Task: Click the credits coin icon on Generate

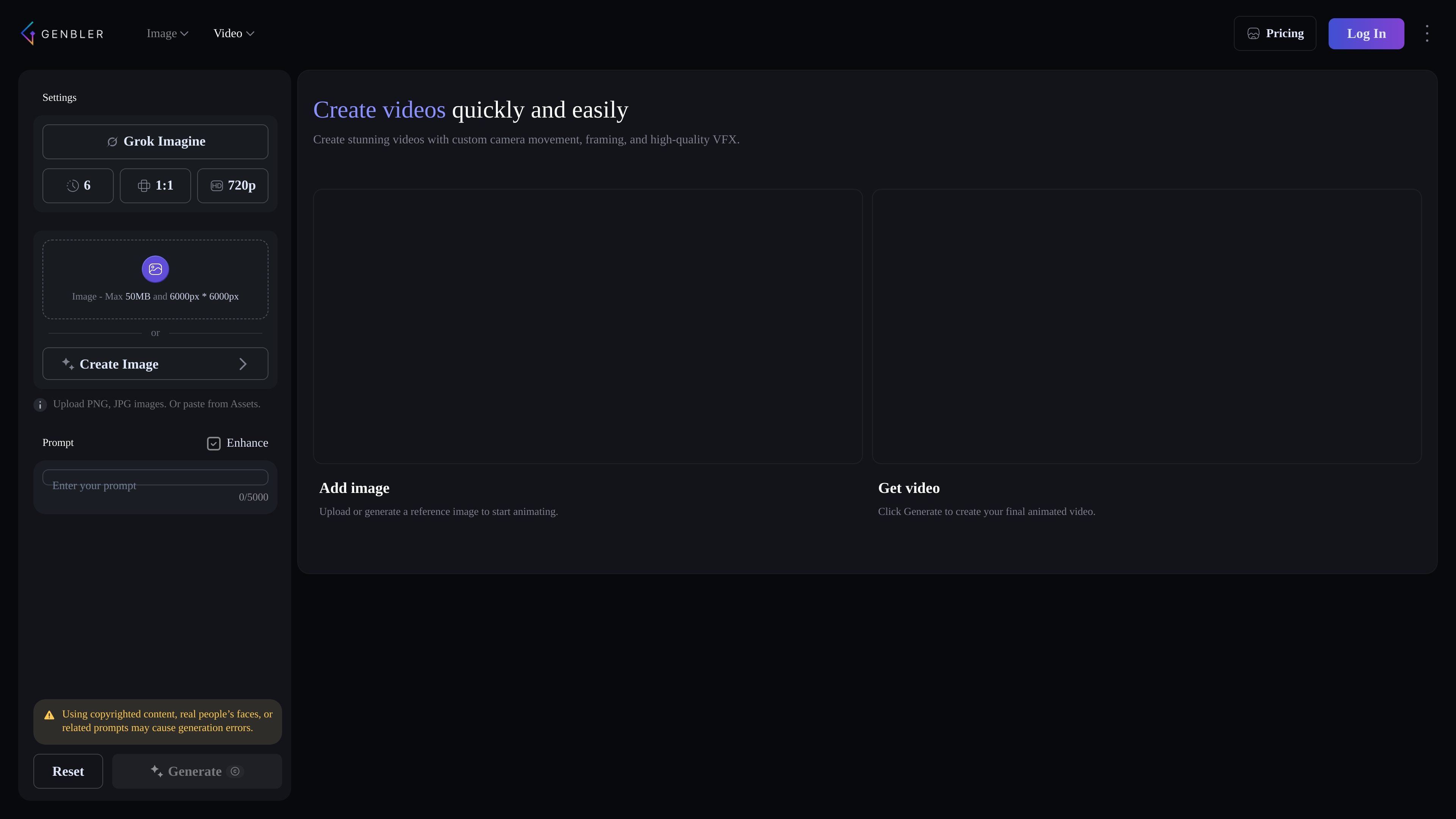Action: pyautogui.click(x=235, y=772)
